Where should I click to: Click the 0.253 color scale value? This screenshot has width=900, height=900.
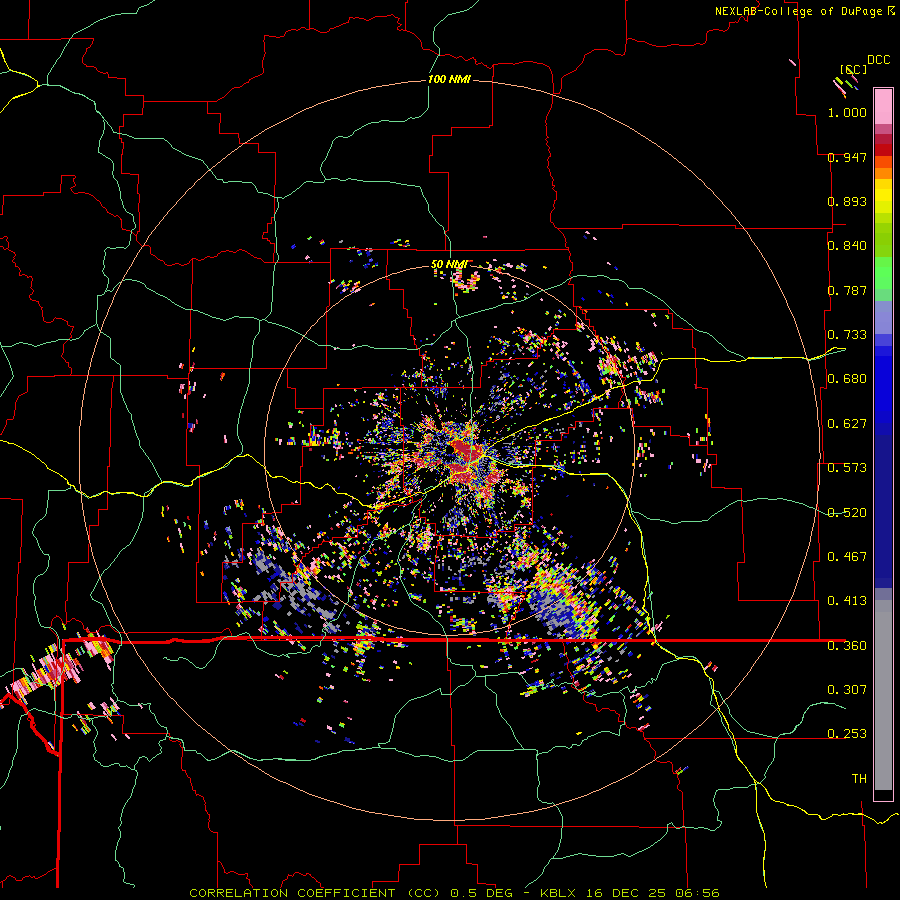point(847,734)
